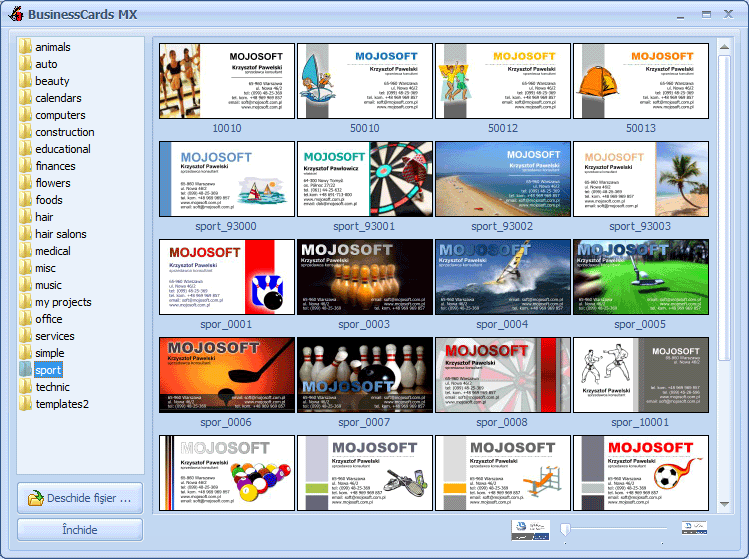Click the selected sport folder icon
This screenshot has width=749, height=559.
[x=25, y=370]
